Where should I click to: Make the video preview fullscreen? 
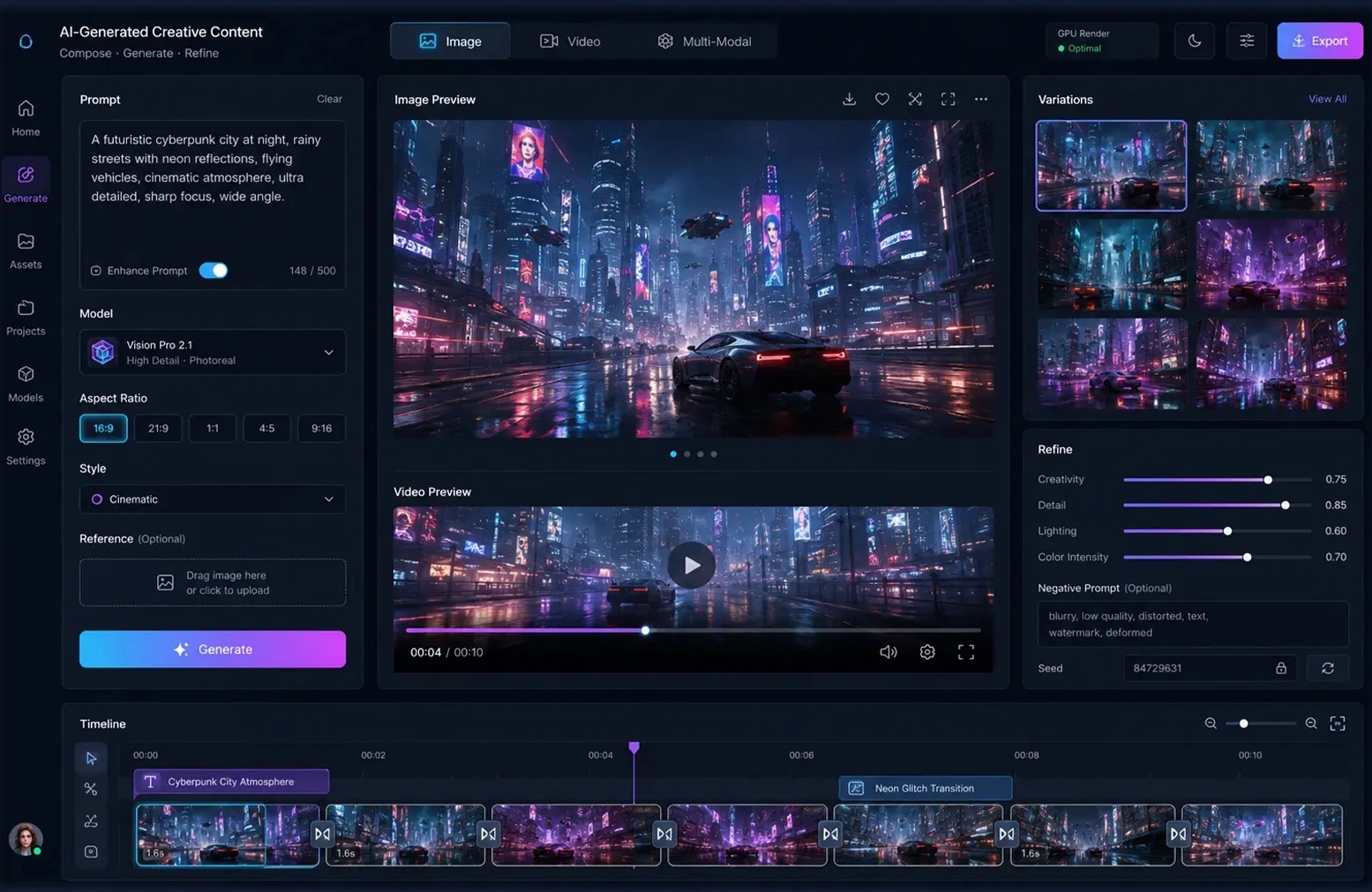pos(966,652)
